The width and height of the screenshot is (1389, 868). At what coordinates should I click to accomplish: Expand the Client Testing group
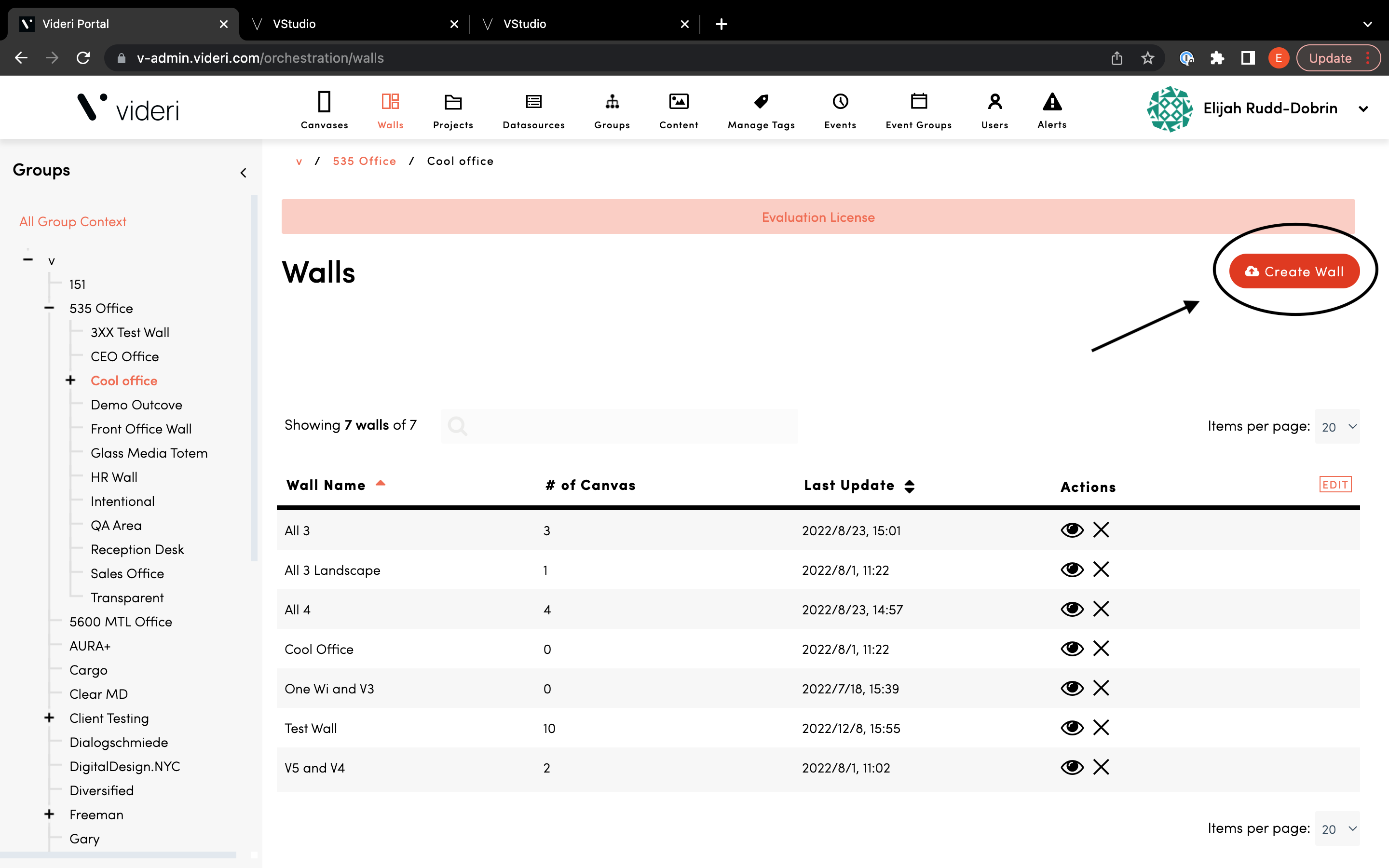(49, 718)
